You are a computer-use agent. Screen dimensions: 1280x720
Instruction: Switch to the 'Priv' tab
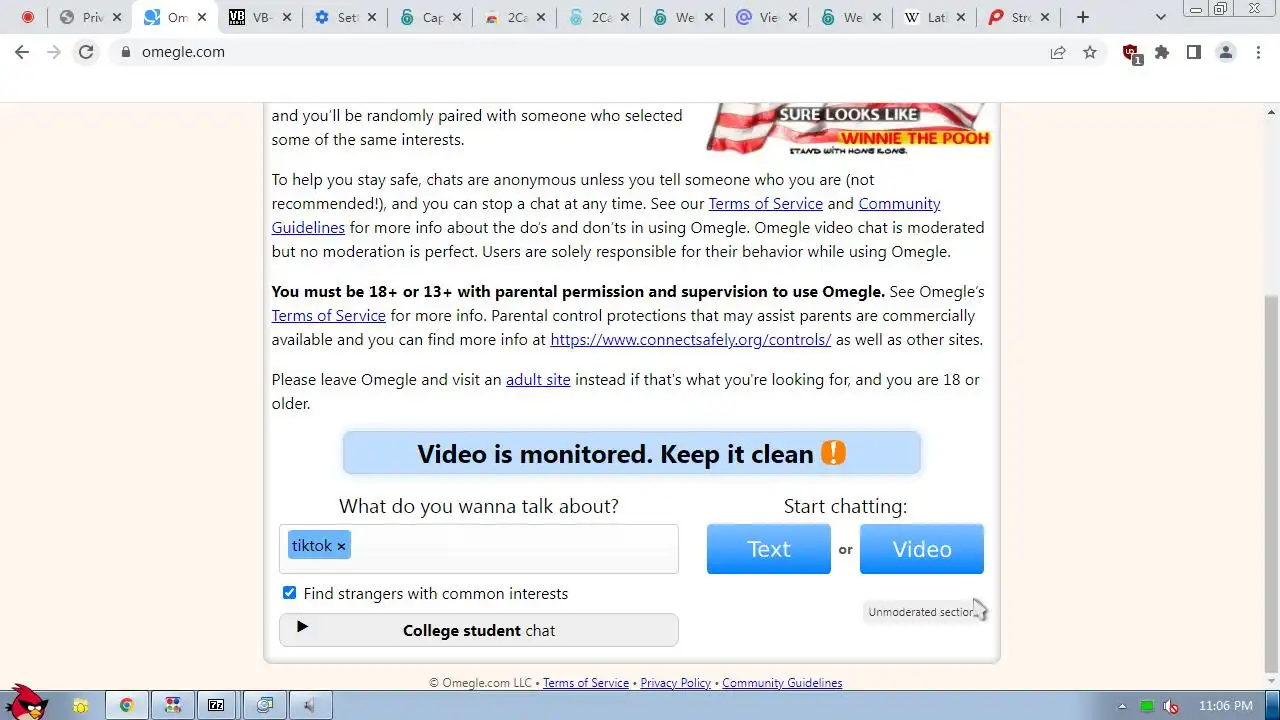pyautogui.click(x=91, y=17)
